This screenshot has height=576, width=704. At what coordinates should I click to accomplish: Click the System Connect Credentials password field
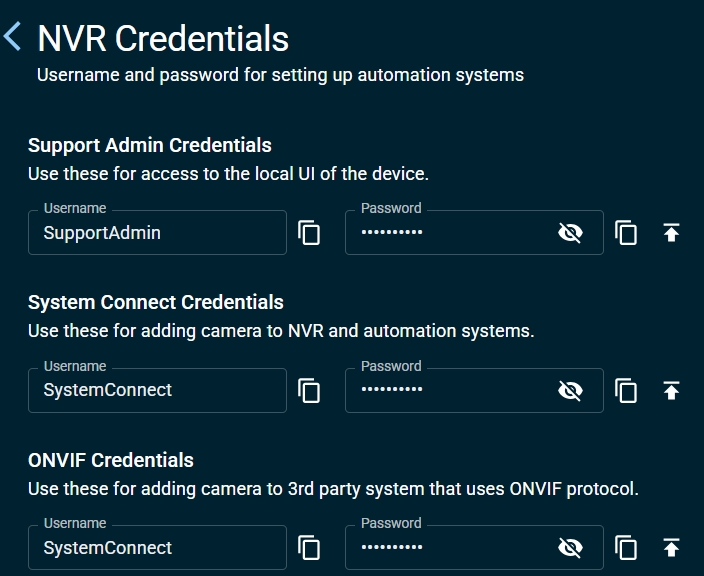click(x=474, y=390)
